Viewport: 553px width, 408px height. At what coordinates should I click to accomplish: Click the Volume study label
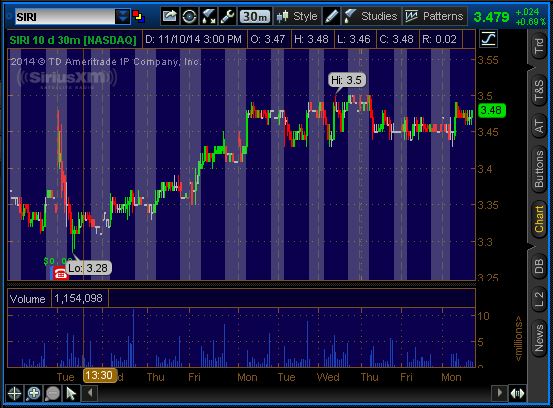[28, 299]
